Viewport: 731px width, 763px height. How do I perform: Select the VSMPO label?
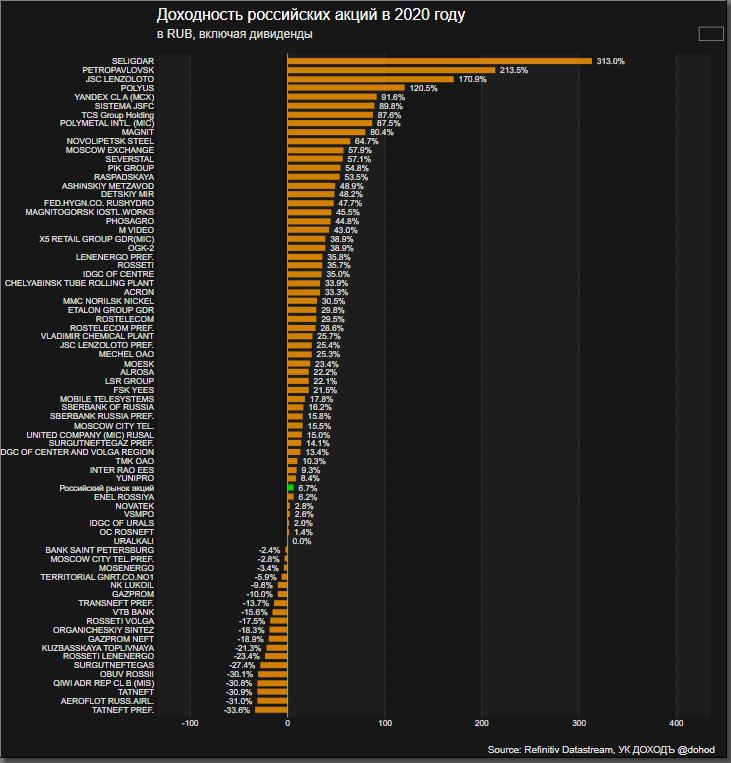[139, 514]
